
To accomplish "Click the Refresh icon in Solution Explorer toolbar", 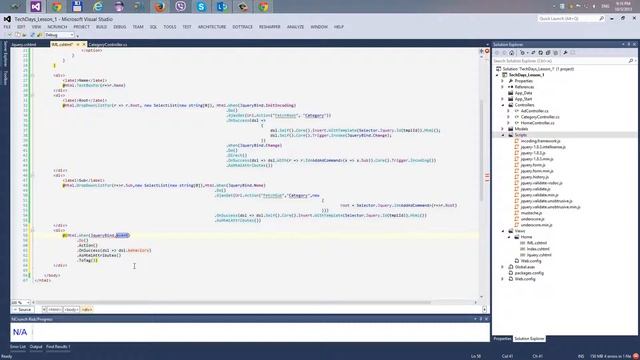I will click(541, 53).
